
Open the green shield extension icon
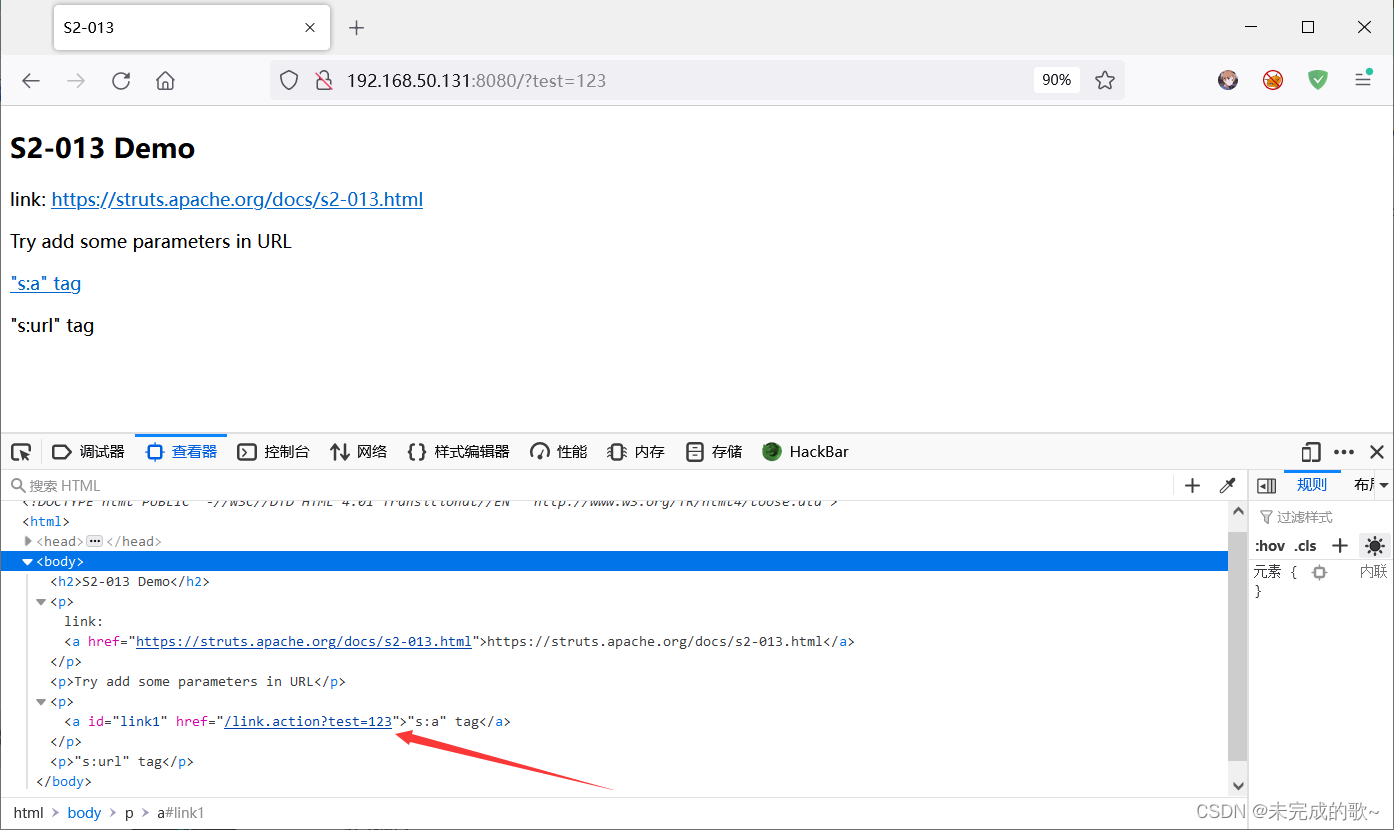point(1318,81)
